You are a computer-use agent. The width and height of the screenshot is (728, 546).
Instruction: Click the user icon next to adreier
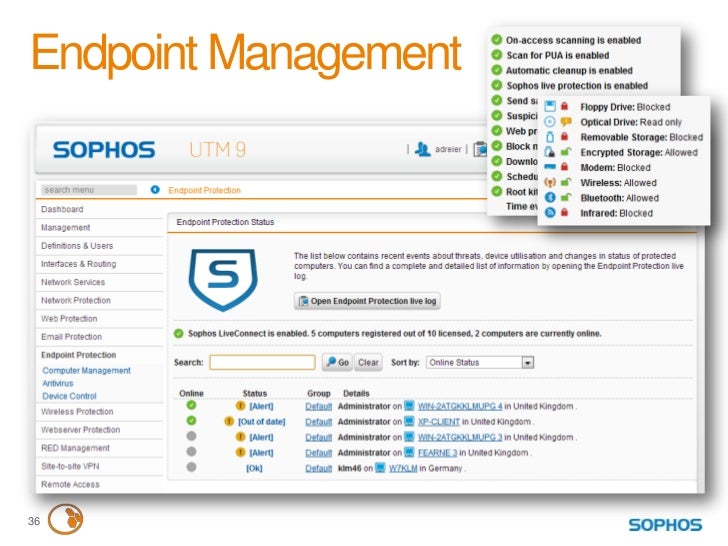422,149
